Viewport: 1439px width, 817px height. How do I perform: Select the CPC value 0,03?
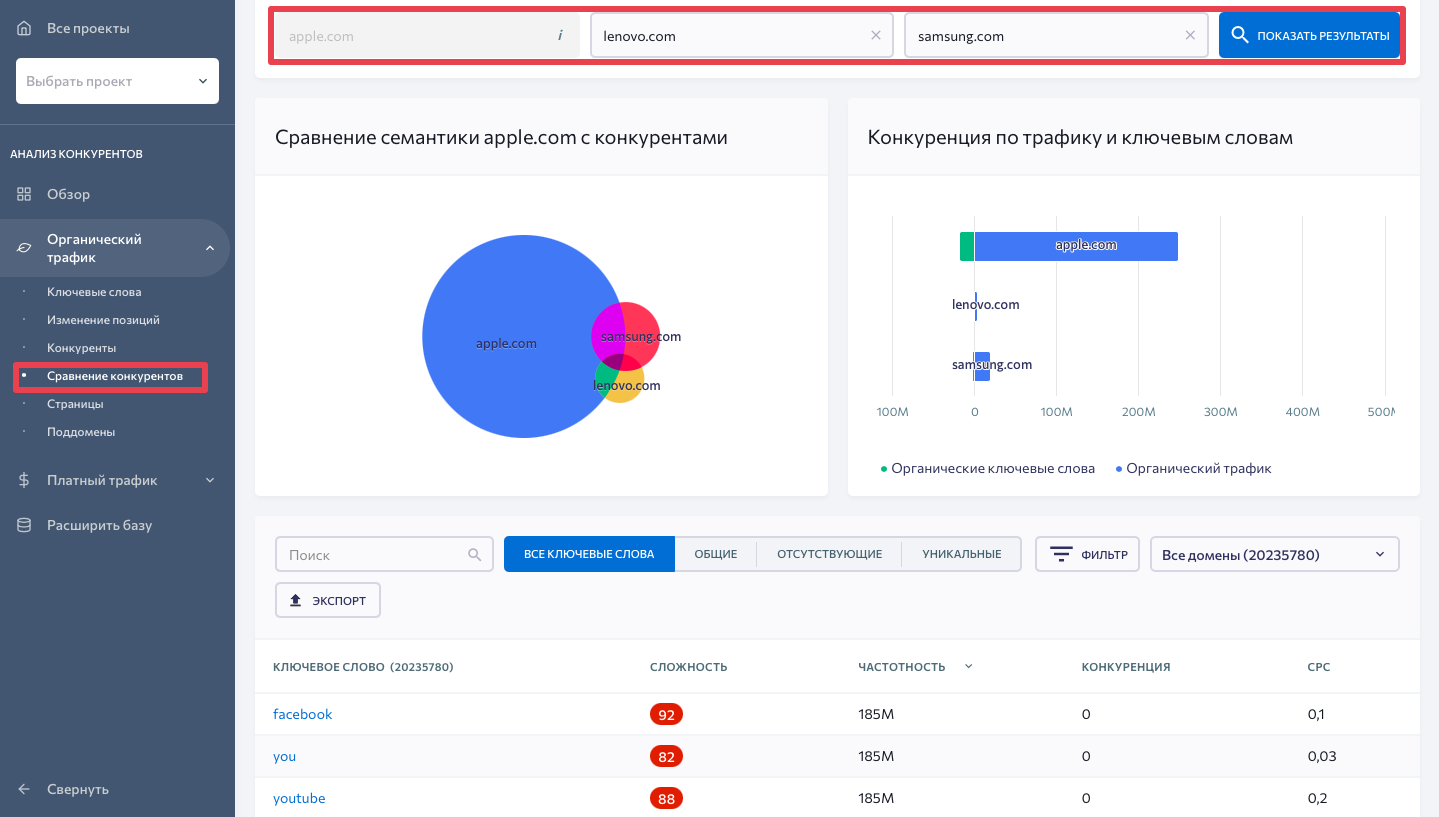pos(1322,756)
